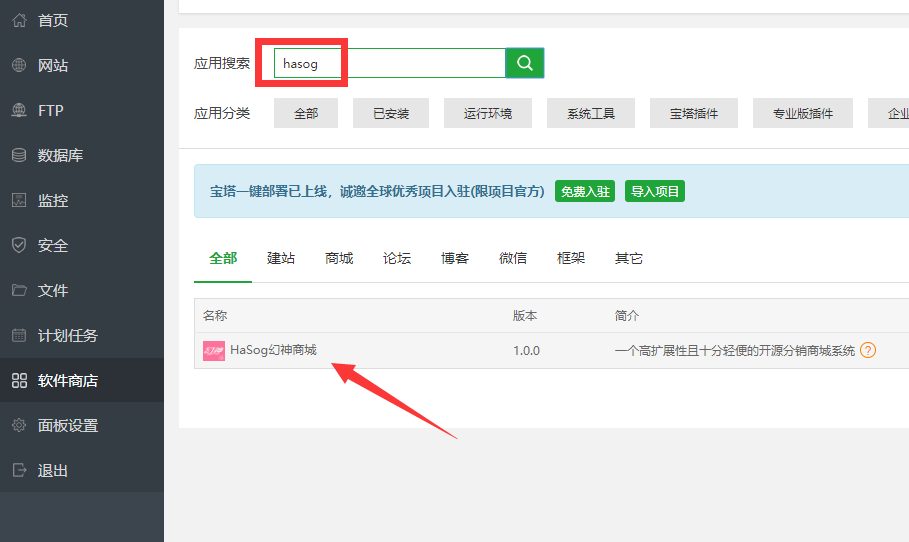Switch to the 其它 tab
The width and height of the screenshot is (909, 542).
(629, 258)
